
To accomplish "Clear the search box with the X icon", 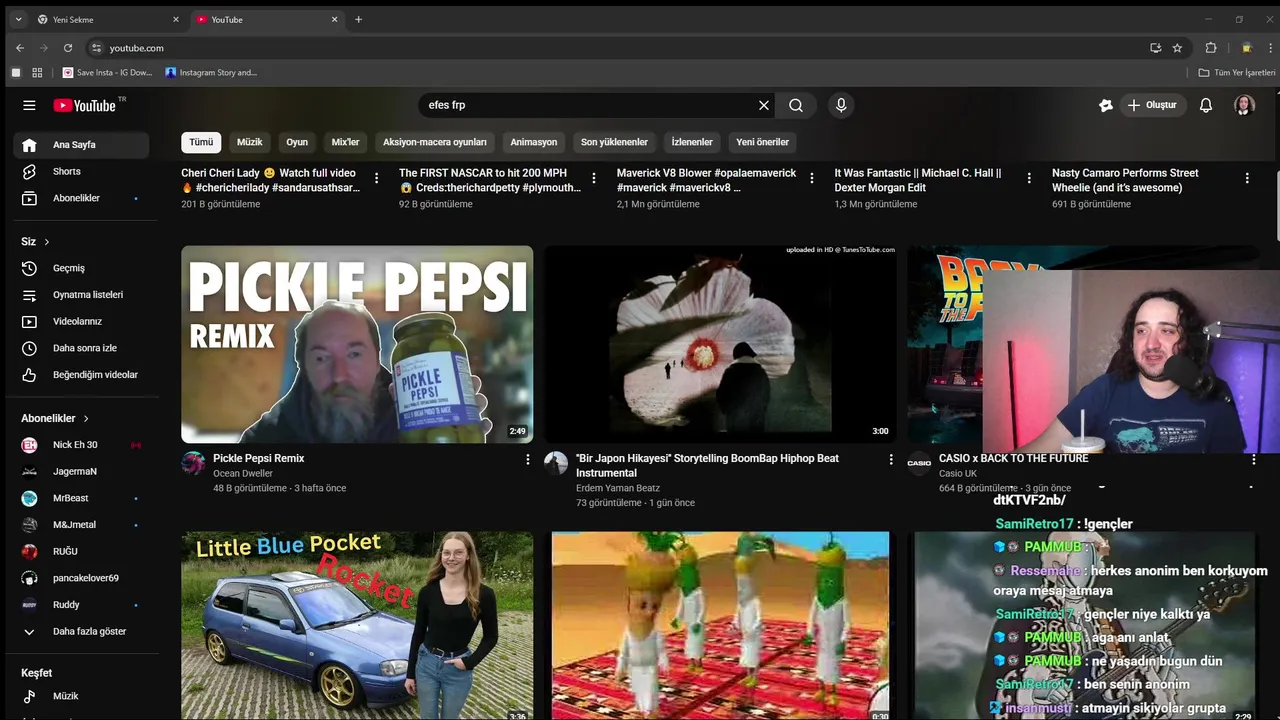I will click(764, 105).
